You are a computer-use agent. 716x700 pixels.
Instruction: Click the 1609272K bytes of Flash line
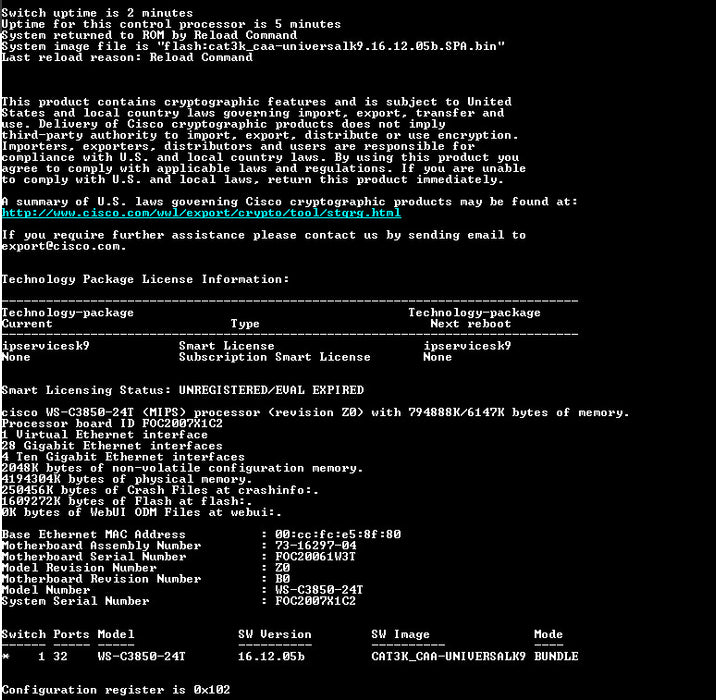coord(127,501)
